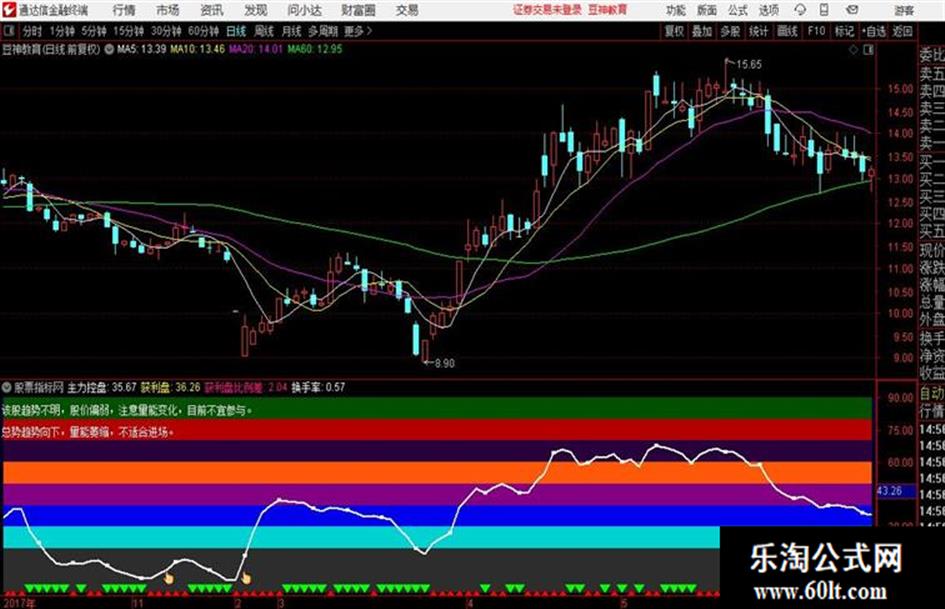Open the 发现 menu
This screenshot has width=945, height=609.
click(256, 10)
